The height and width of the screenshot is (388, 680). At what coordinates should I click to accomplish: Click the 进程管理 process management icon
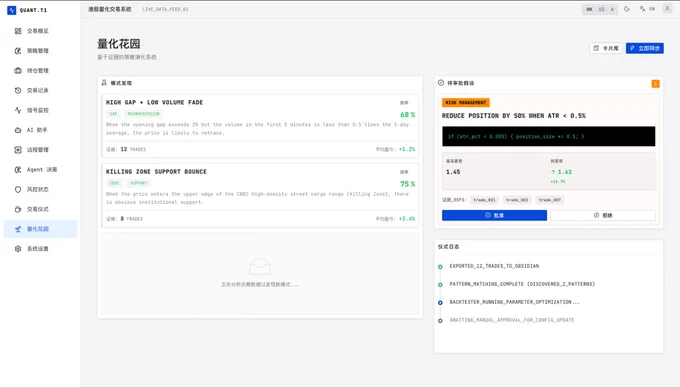(18, 150)
